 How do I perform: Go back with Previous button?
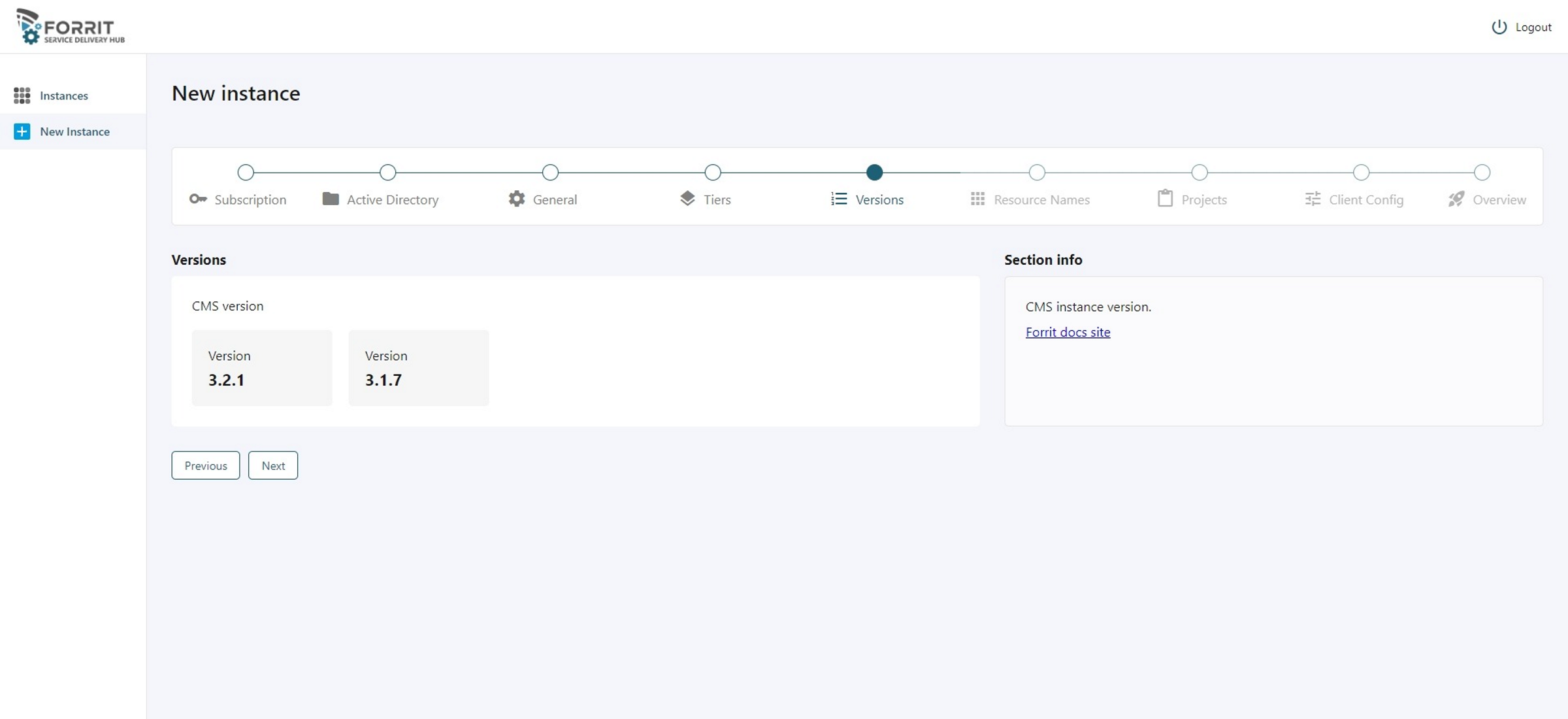(x=205, y=465)
